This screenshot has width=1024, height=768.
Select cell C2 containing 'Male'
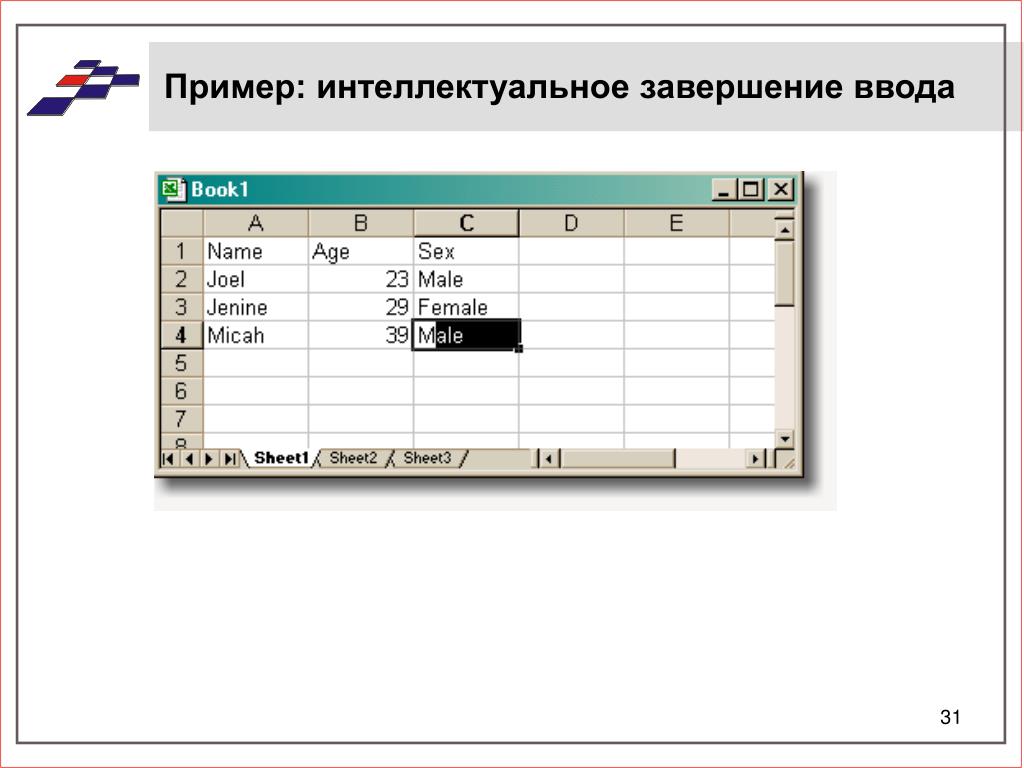coord(466,280)
